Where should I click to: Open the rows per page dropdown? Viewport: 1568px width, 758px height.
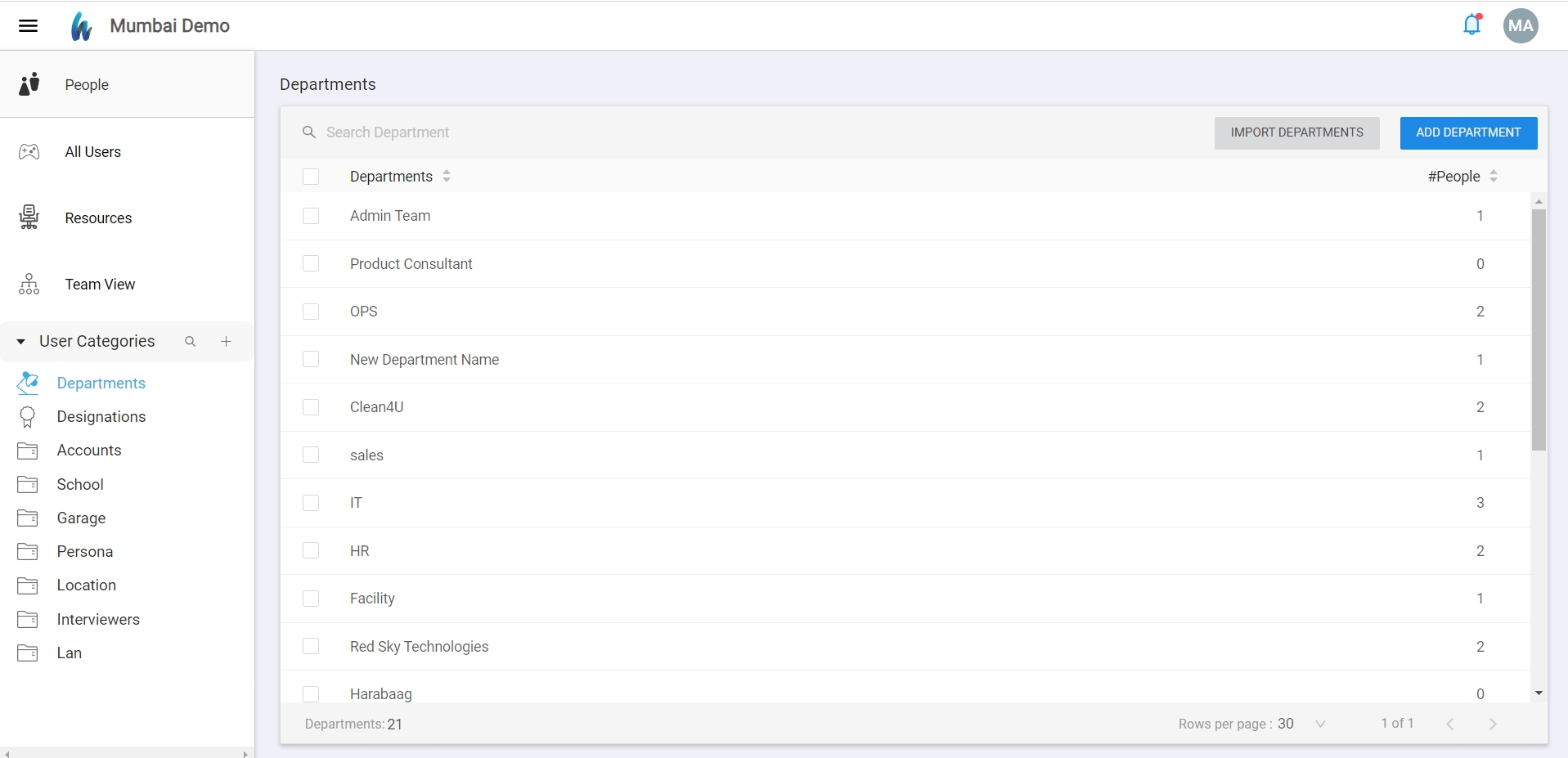[x=1319, y=724]
